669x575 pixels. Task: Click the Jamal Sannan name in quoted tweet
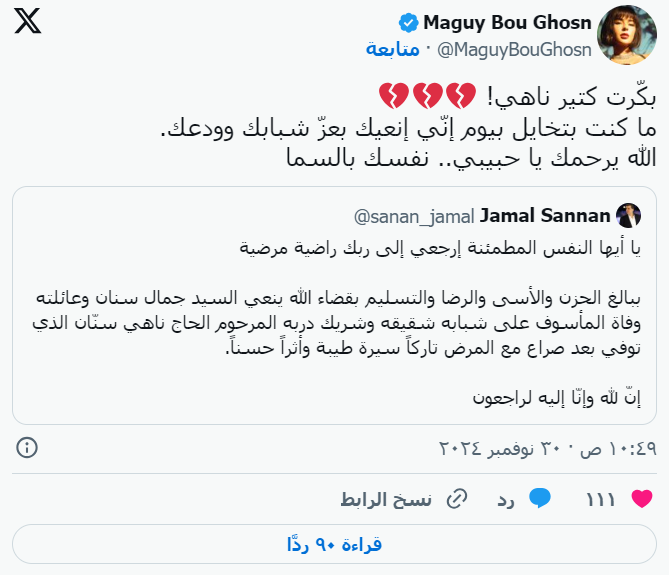pyautogui.click(x=545, y=215)
